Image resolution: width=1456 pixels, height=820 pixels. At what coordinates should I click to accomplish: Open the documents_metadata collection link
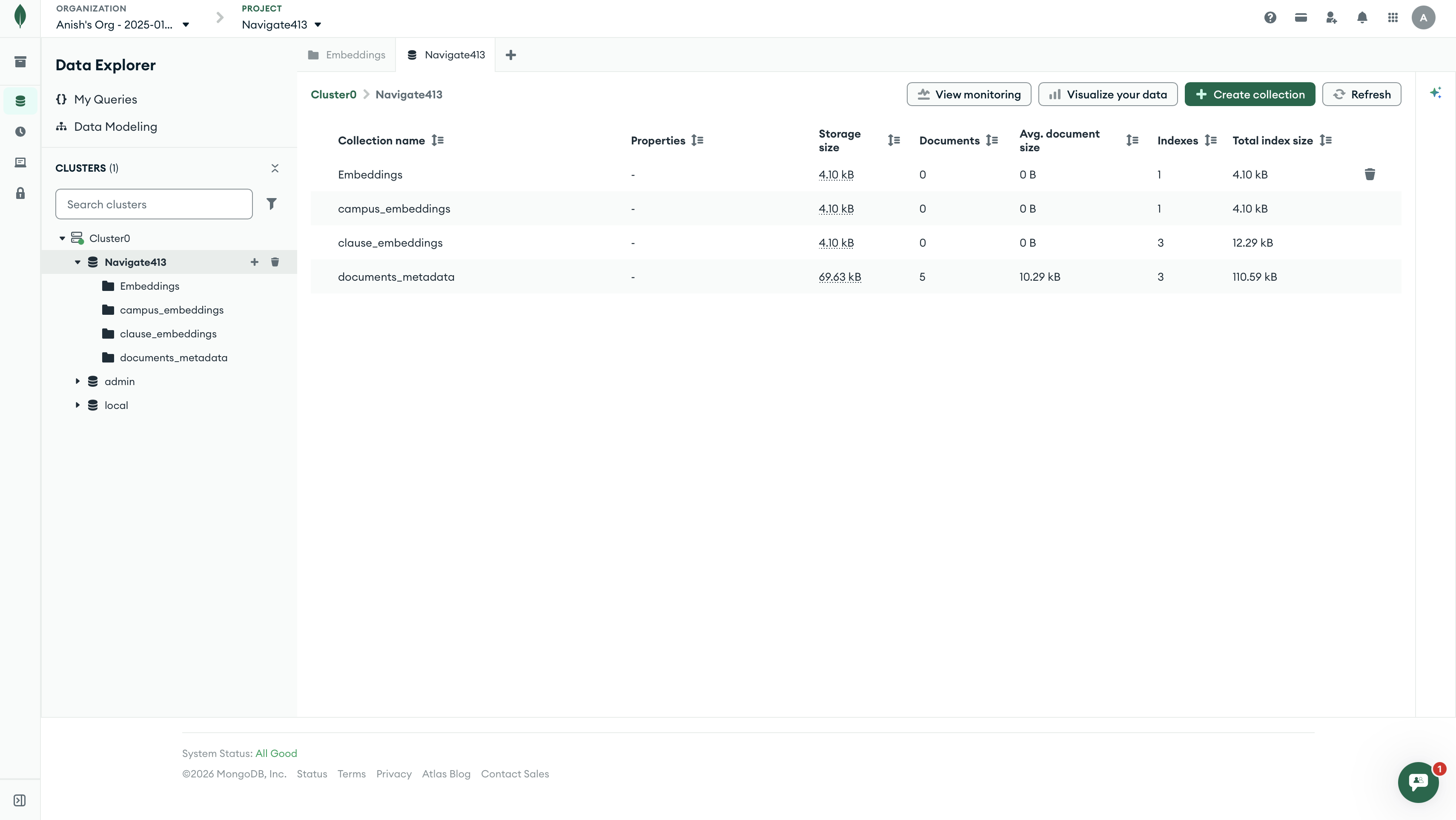[x=396, y=276]
